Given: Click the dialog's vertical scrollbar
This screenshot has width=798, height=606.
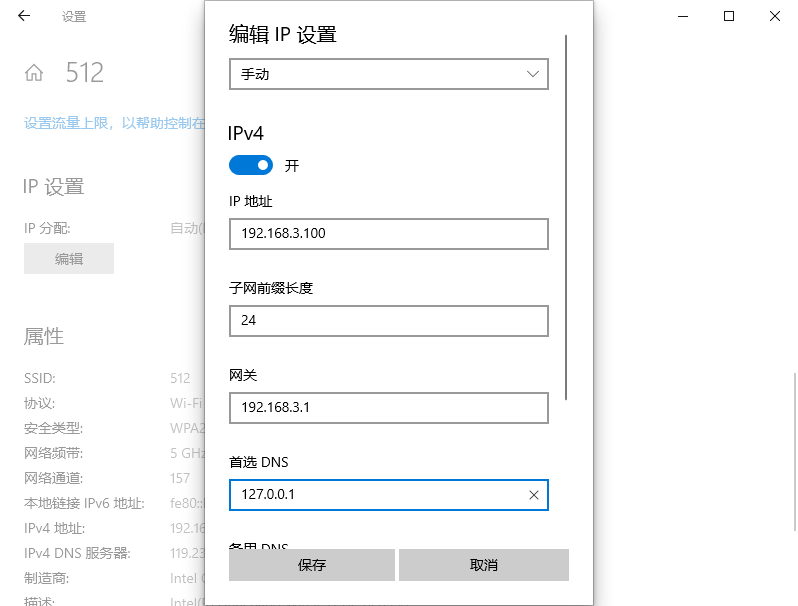Looking at the screenshot, I should click(x=566, y=217).
